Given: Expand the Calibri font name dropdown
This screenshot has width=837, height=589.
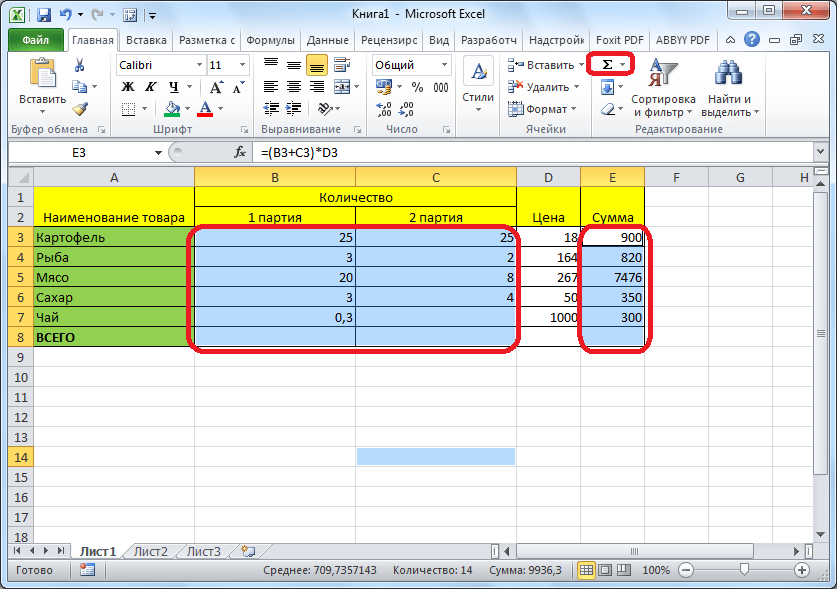Looking at the screenshot, I should tap(196, 65).
